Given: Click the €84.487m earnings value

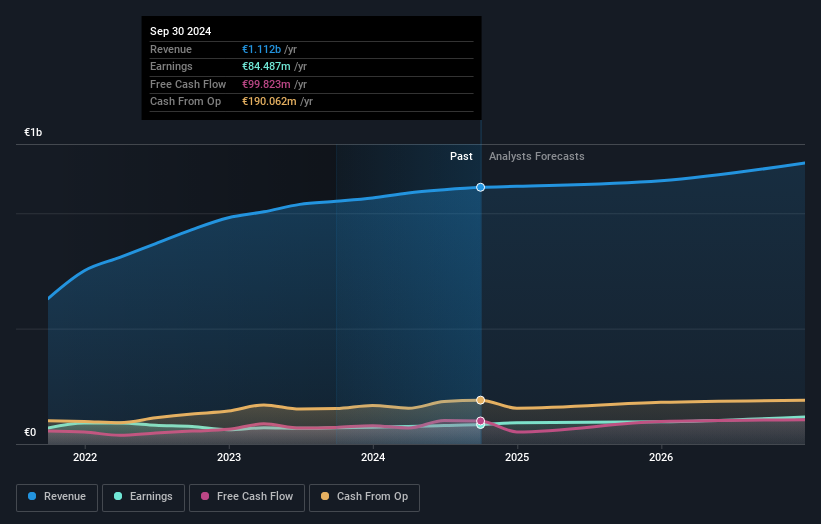Looking at the screenshot, I should (266, 66).
